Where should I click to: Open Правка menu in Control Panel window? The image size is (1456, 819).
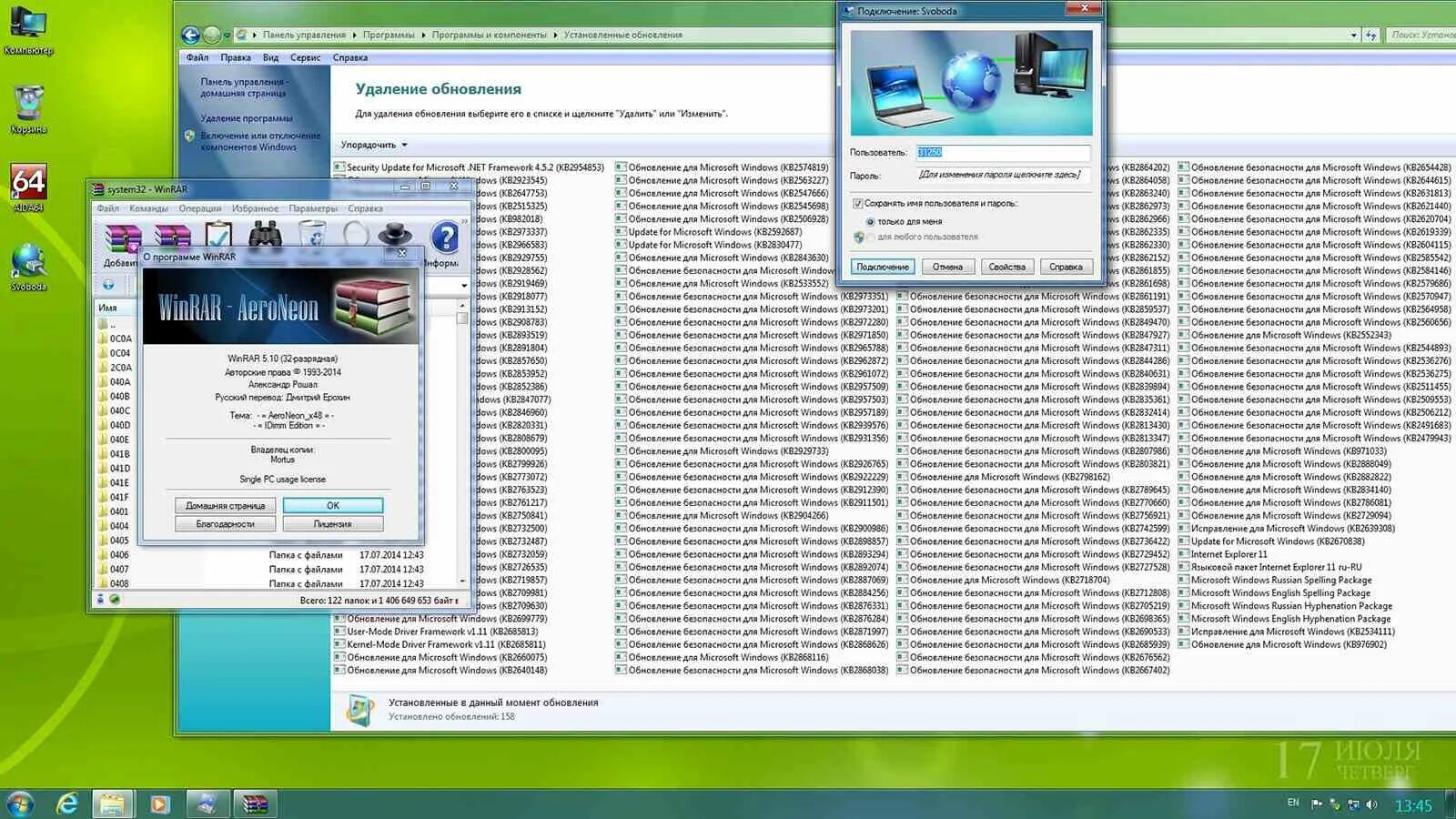pyautogui.click(x=236, y=57)
